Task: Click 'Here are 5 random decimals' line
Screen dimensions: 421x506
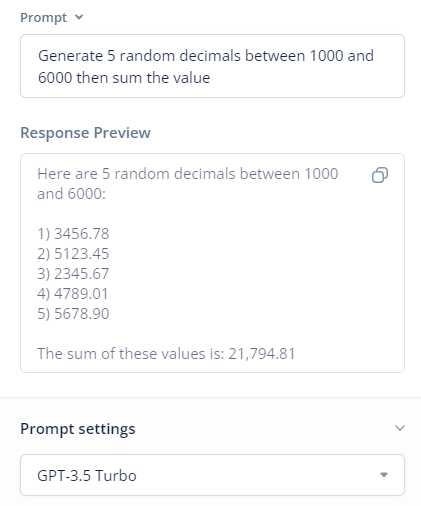Action: click(x=188, y=174)
